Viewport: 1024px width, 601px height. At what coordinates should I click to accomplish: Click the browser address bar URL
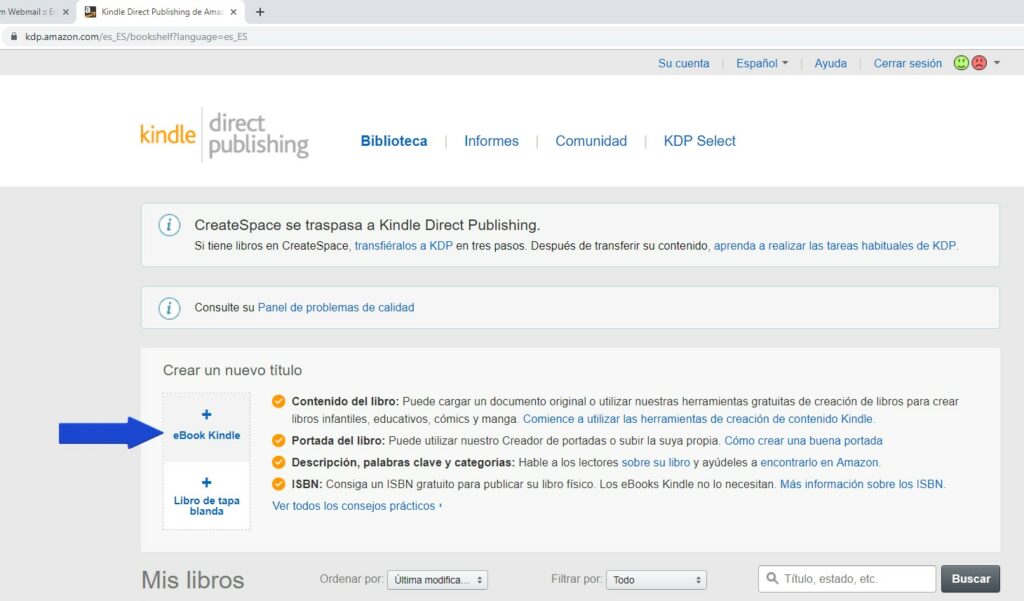coord(136,37)
